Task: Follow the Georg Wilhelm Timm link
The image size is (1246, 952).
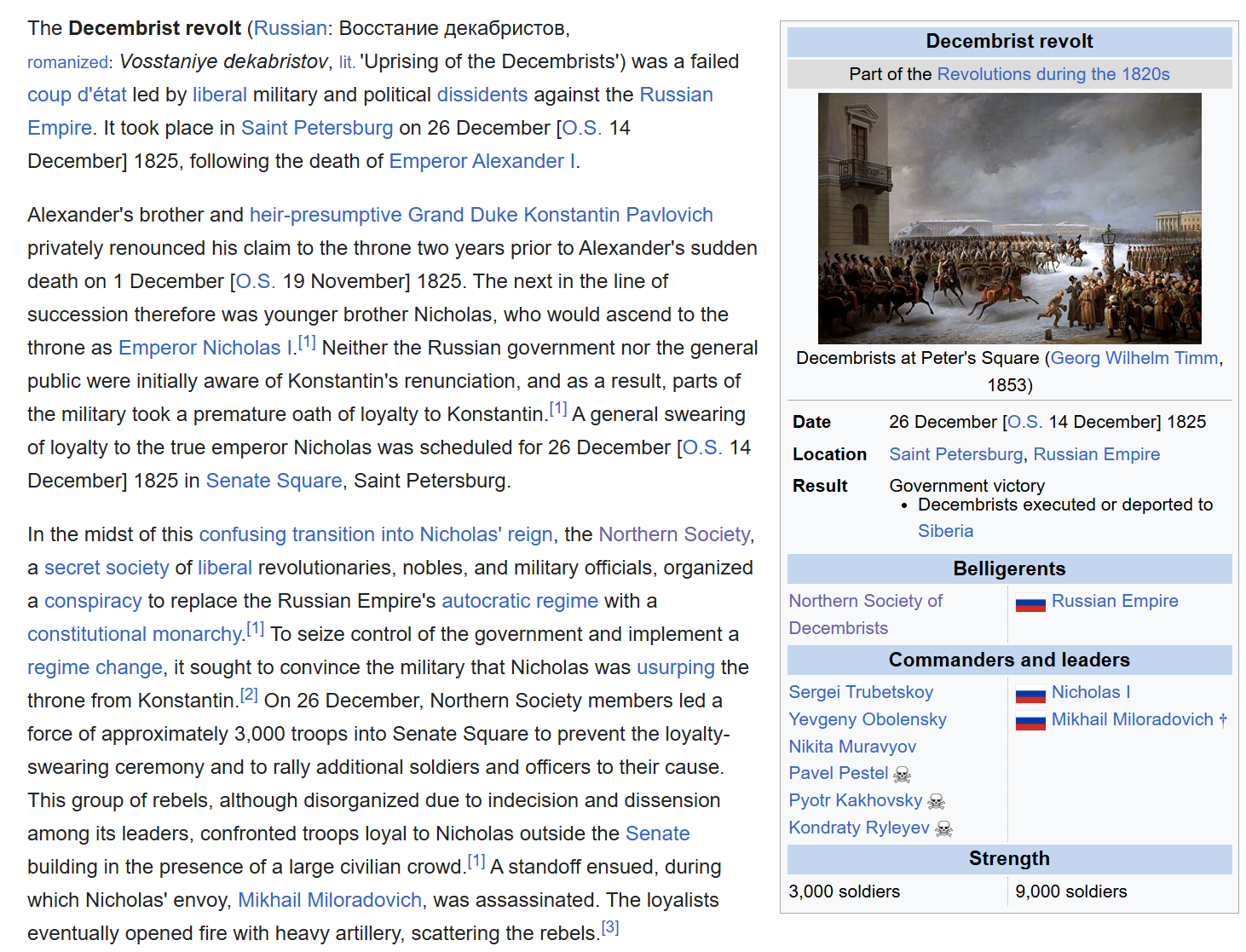Action: [1134, 358]
